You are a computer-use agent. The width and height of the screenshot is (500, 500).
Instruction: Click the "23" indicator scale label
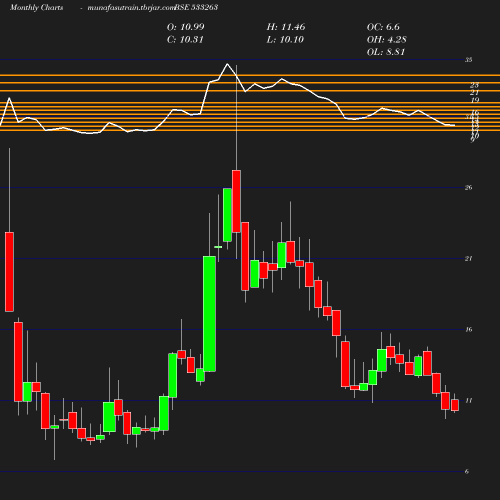(475, 85)
